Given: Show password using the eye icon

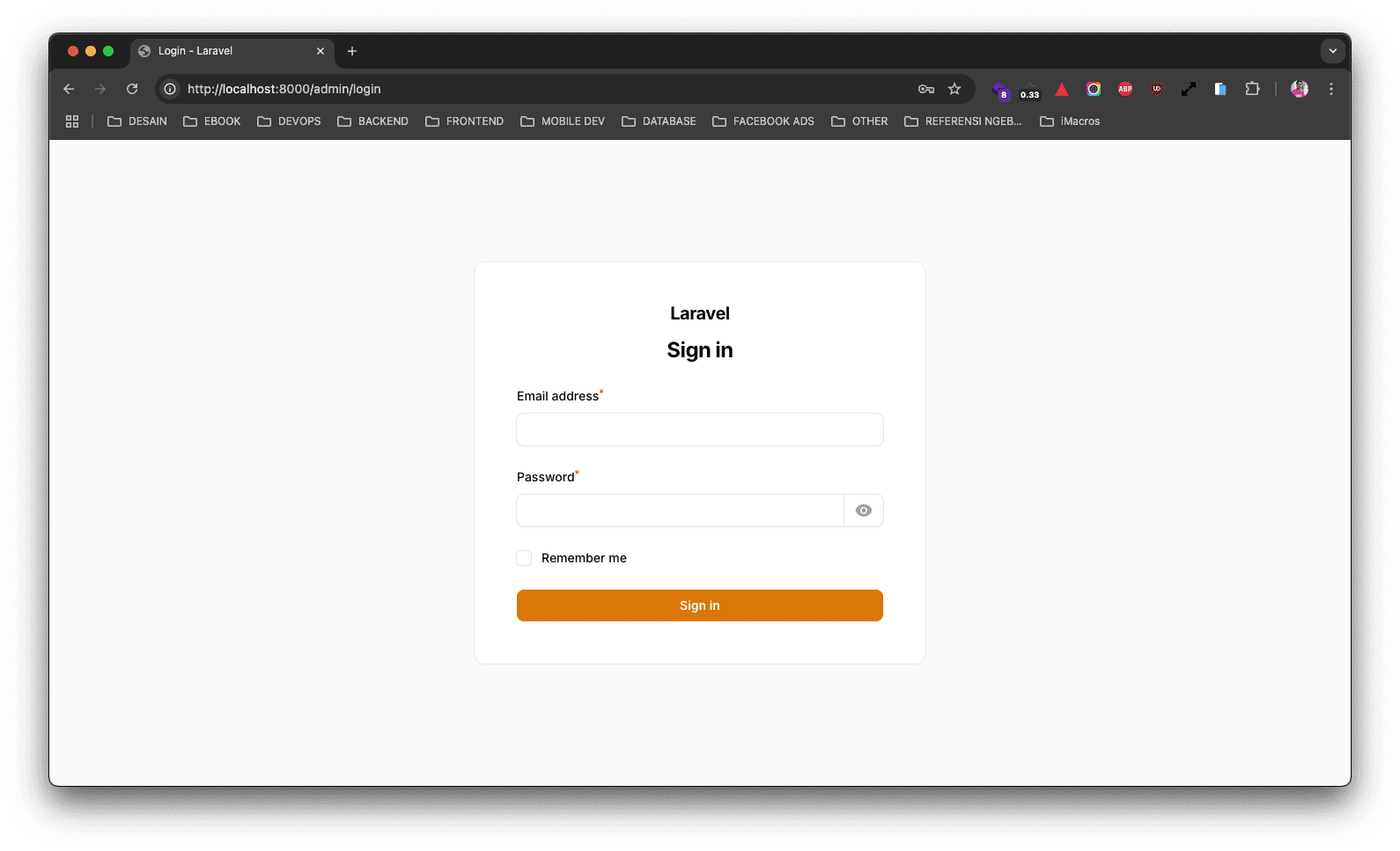Looking at the screenshot, I should click(x=863, y=510).
